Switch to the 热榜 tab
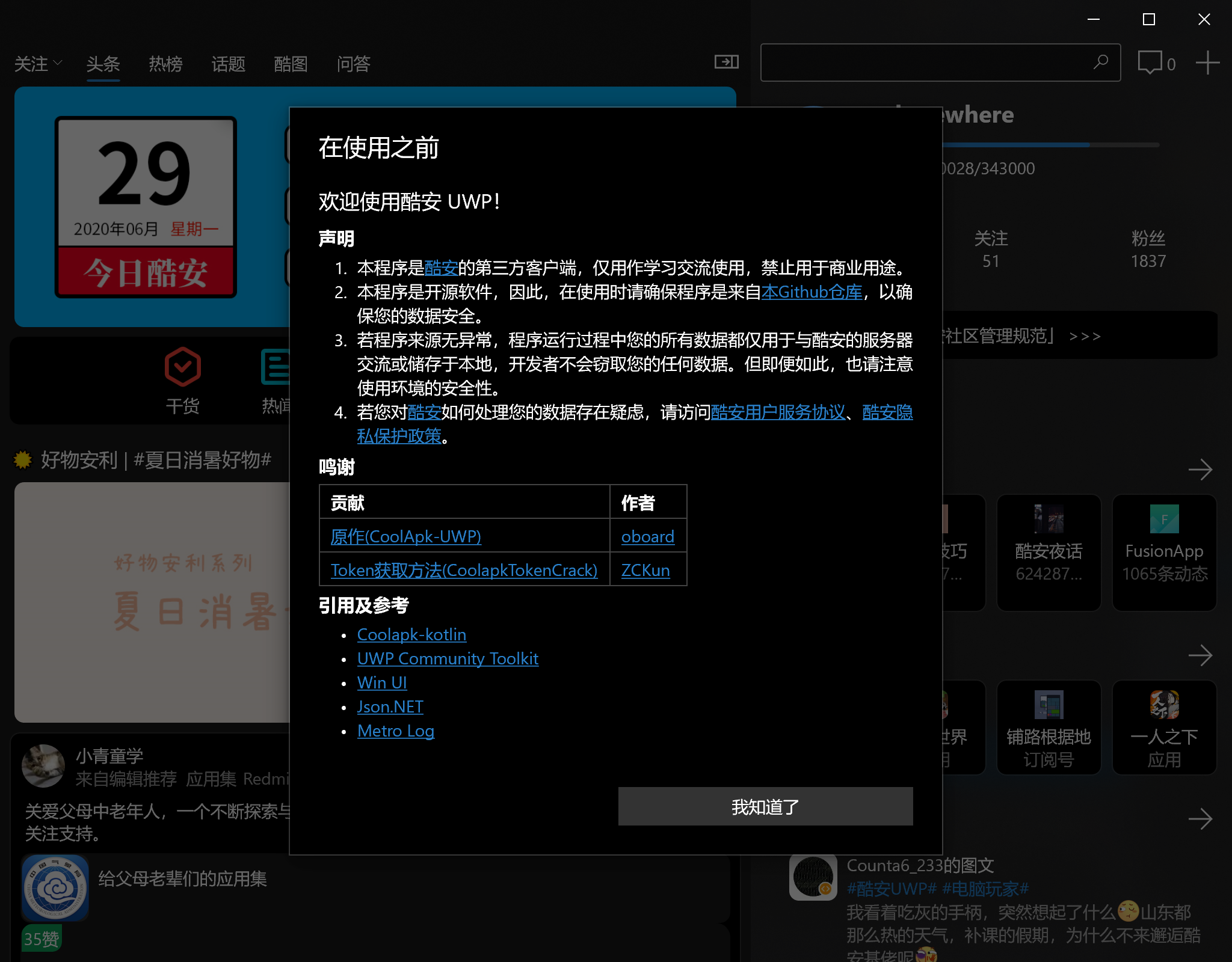Image resolution: width=1232 pixels, height=962 pixels. pyautogui.click(x=165, y=64)
